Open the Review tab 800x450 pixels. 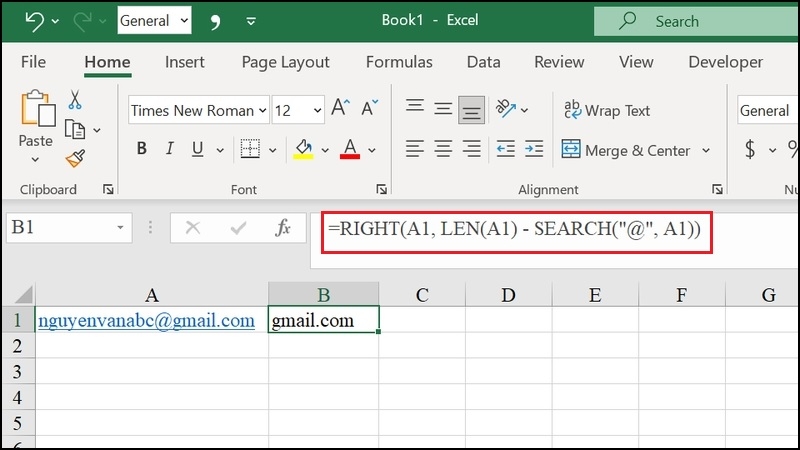pyautogui.click(x=559, y=62)
